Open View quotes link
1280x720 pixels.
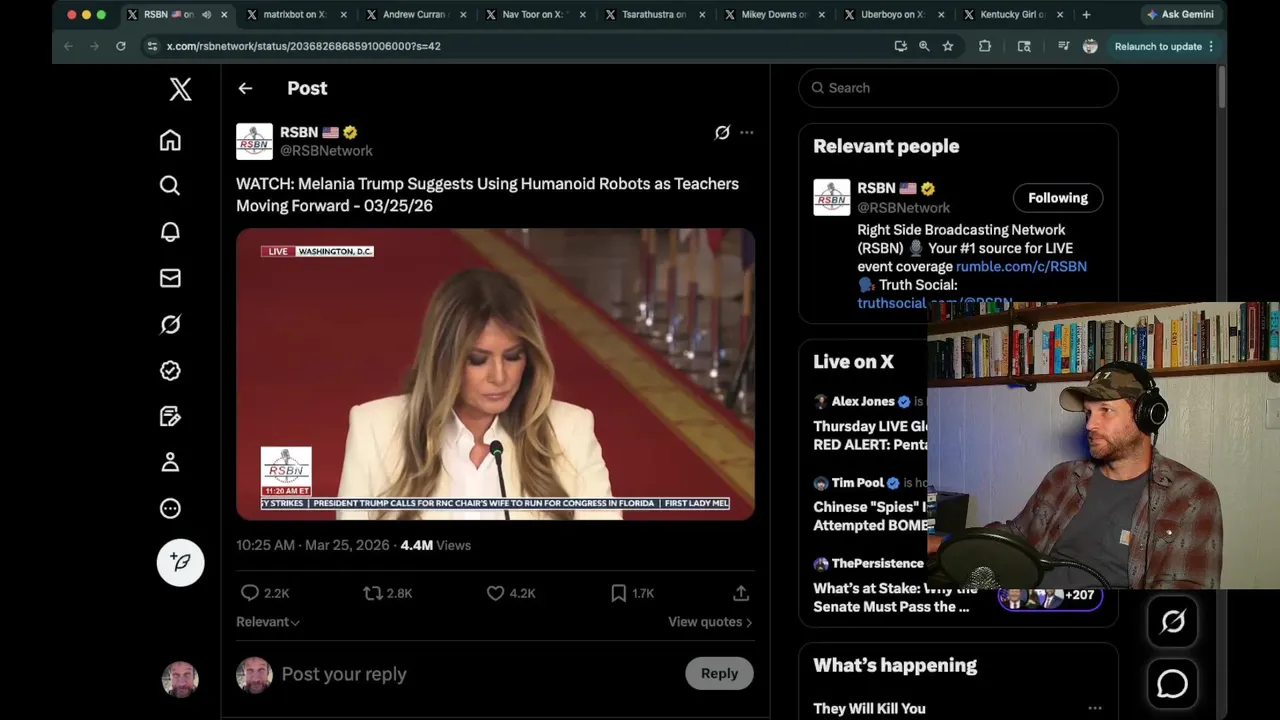tap(710, 622)
